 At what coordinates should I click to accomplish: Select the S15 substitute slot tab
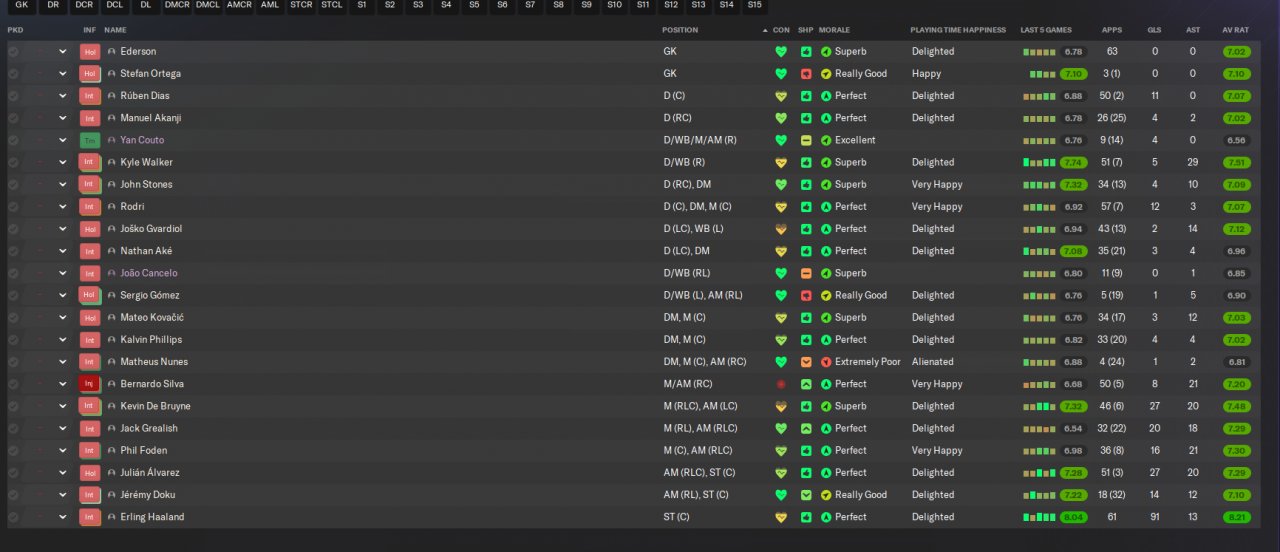click(754, 6)
